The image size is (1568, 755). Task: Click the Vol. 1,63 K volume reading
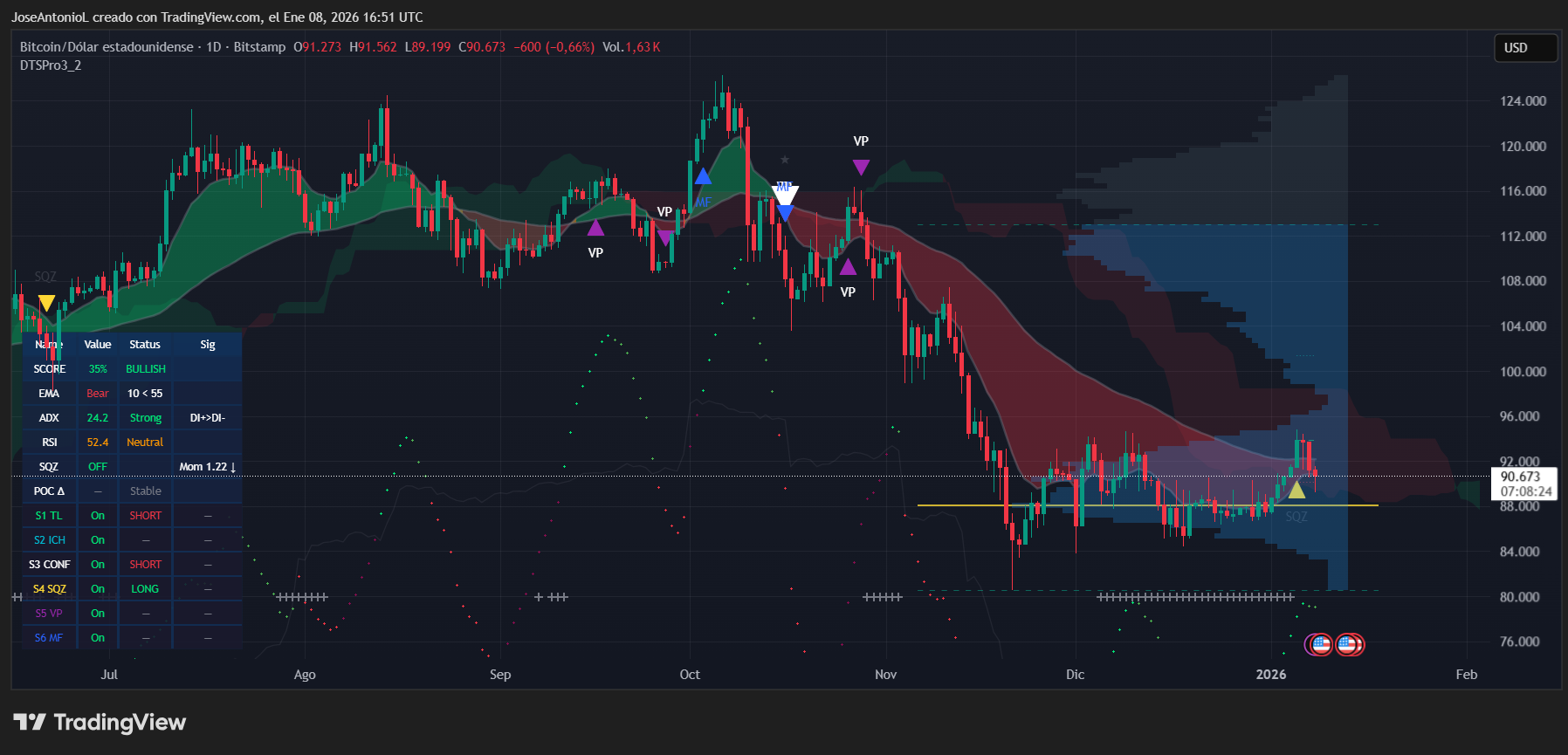(x=631, y=47)
